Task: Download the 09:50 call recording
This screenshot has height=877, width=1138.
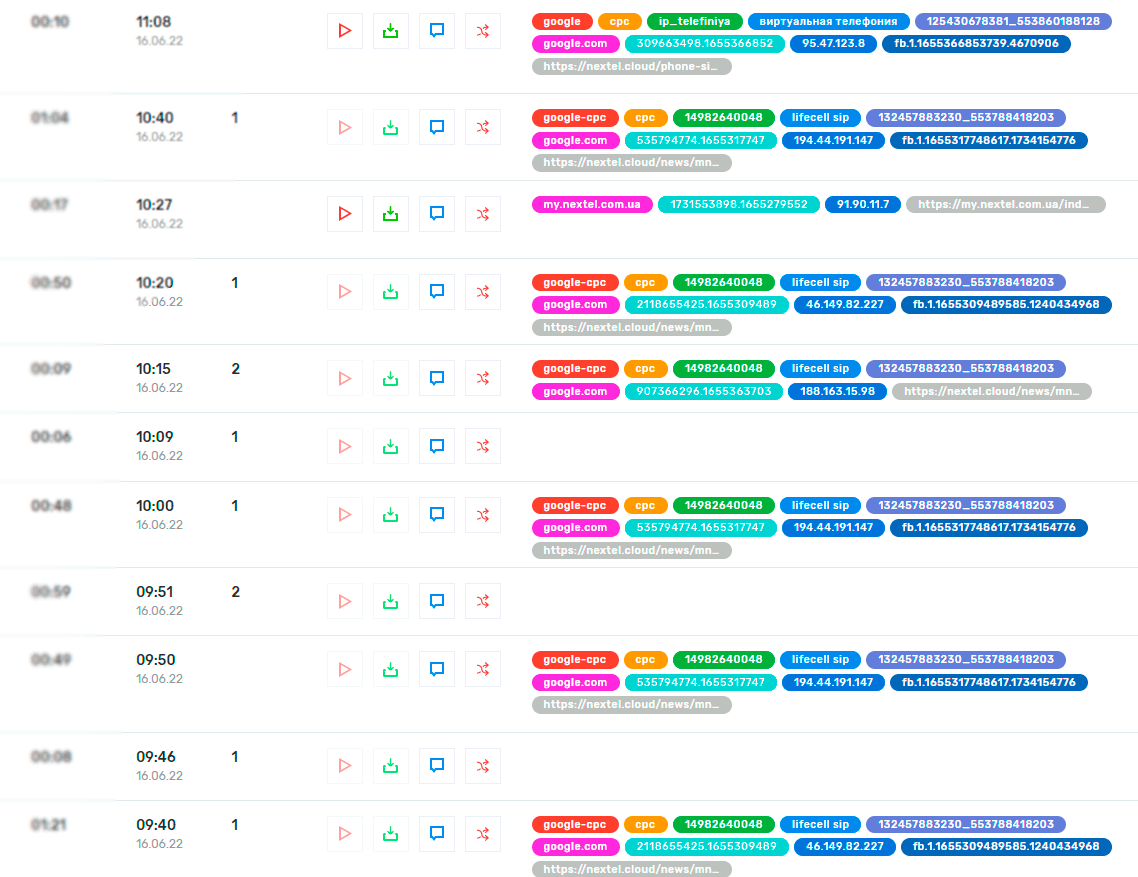Action: click(x=390, y=669)
